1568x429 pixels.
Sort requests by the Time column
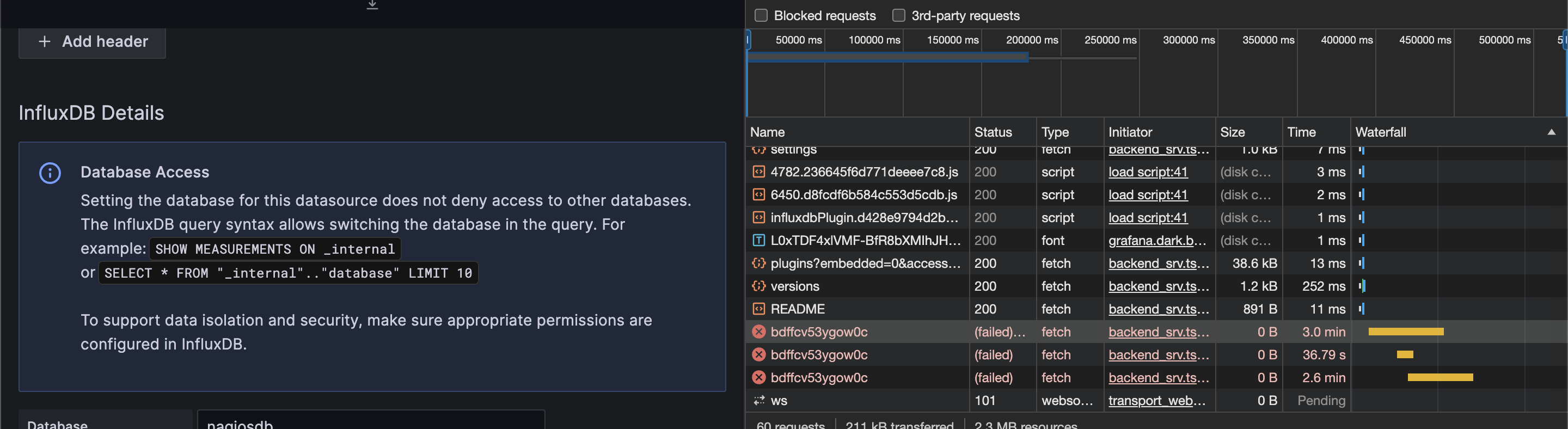tap(1301, 132)
